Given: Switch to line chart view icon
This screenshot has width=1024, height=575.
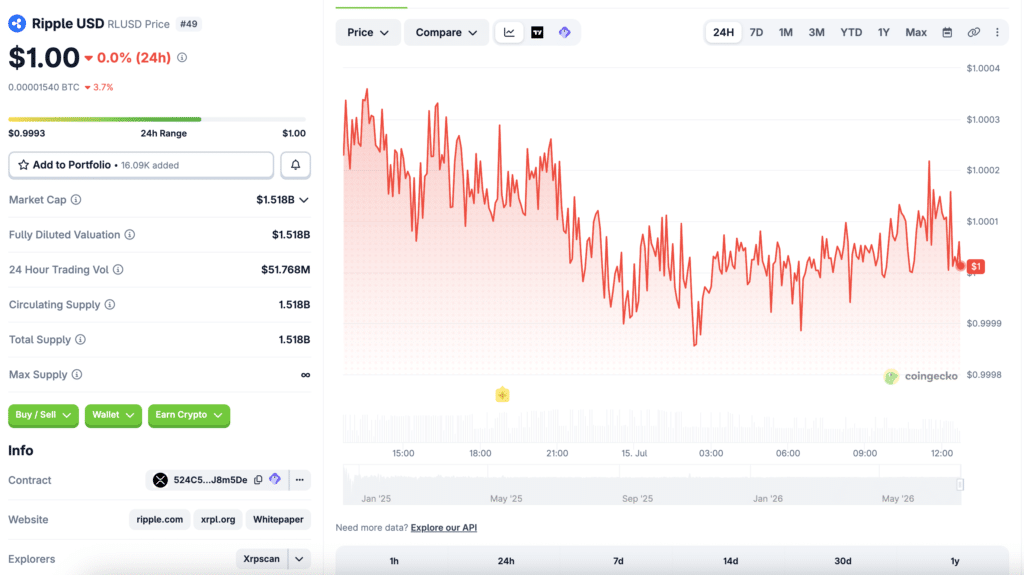Looking at the screenshot, I should click(x=509, y=32).
